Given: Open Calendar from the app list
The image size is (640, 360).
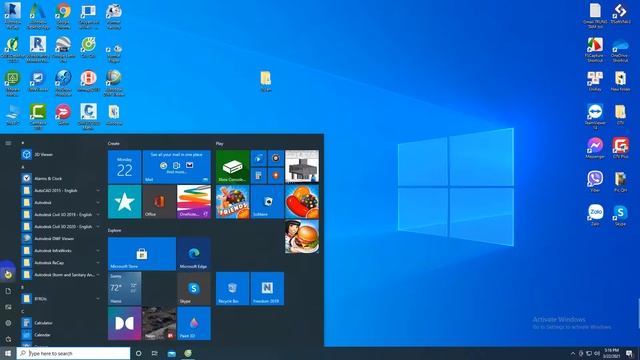Looking at the screenshot, I should point(60,335).
